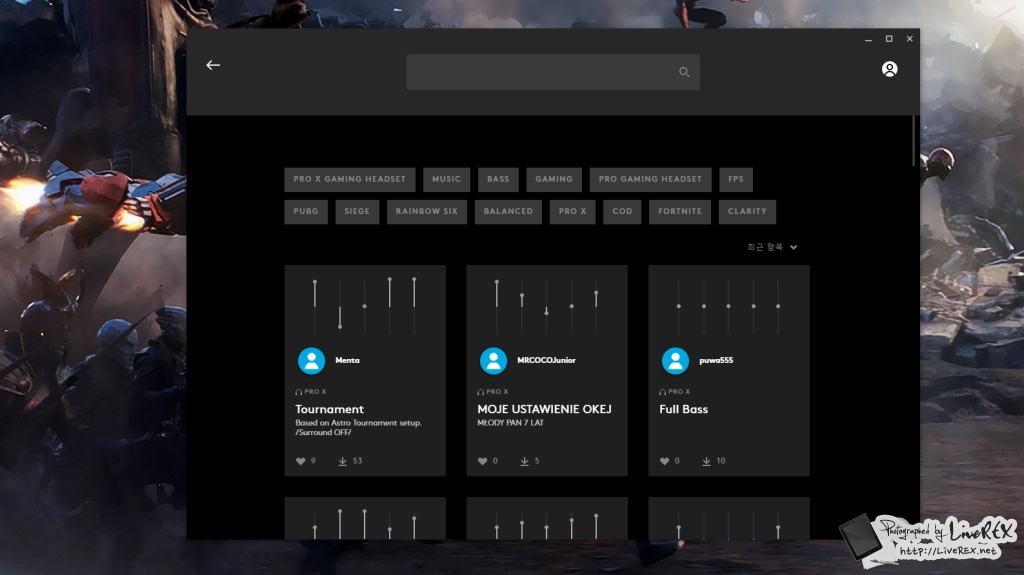Image resolution: width=1024 pixels, height=575 pixels.
Task: Click the Tournament card EQ preview
Action: tap(364, 304)
